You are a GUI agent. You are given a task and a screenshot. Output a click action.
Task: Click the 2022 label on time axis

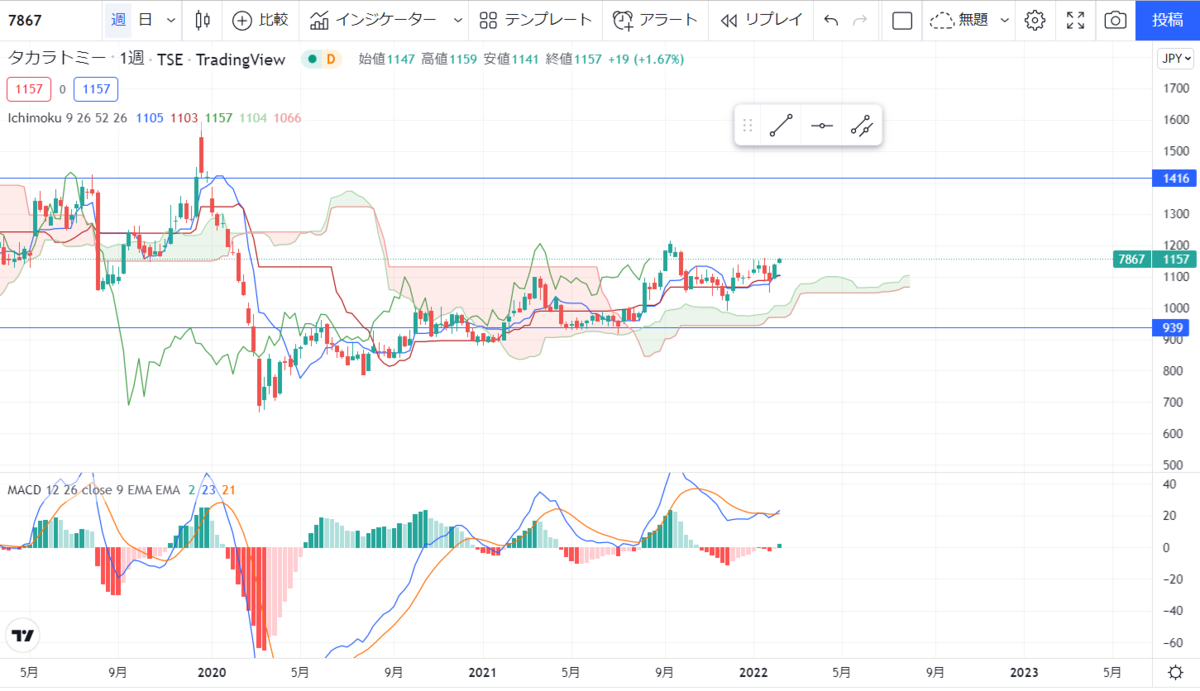753,671
